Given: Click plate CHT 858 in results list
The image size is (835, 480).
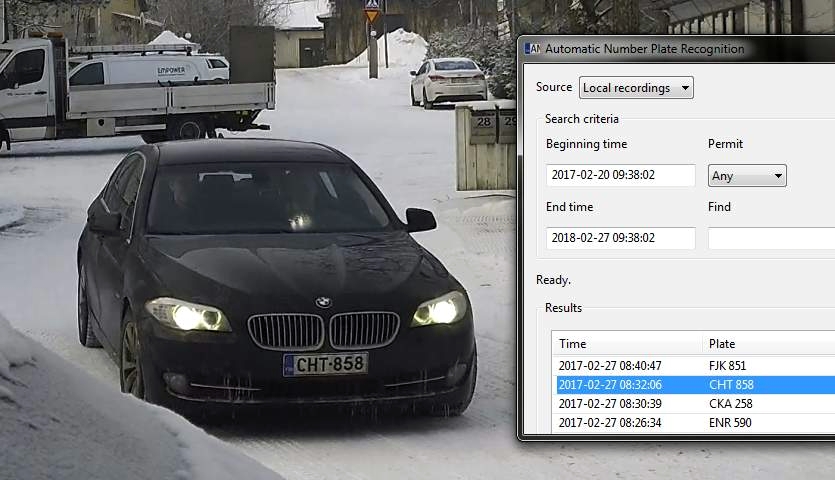Looking at the screenshot, I should click(731, 385).
